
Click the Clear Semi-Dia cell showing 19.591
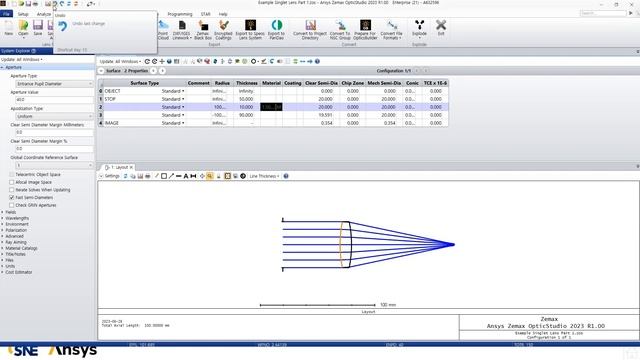(x=321, y=115)
